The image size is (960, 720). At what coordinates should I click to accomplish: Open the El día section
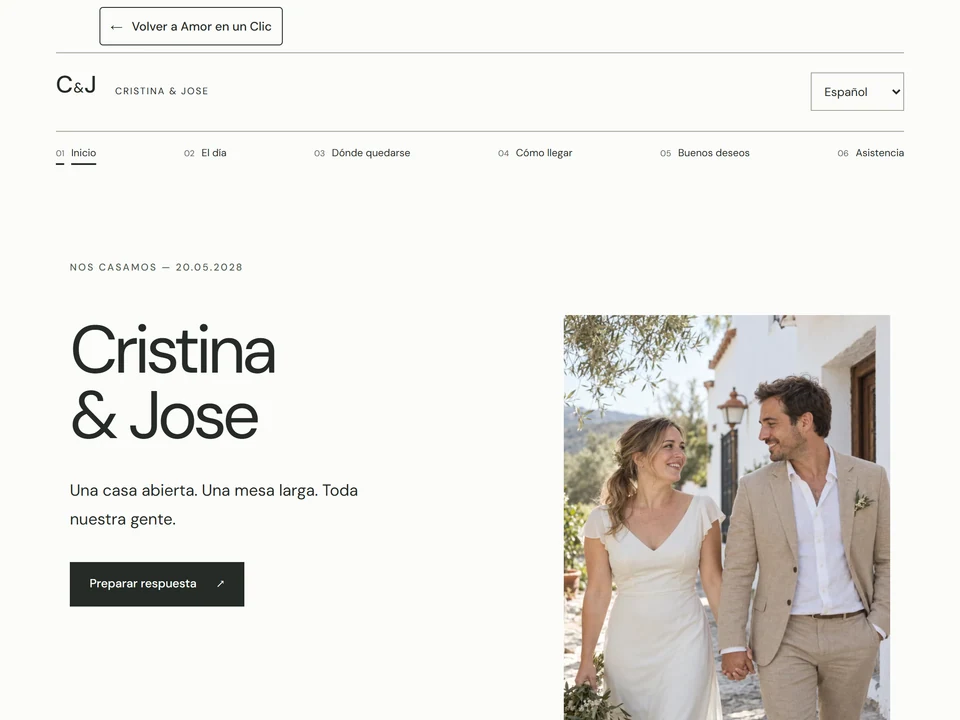214,153
